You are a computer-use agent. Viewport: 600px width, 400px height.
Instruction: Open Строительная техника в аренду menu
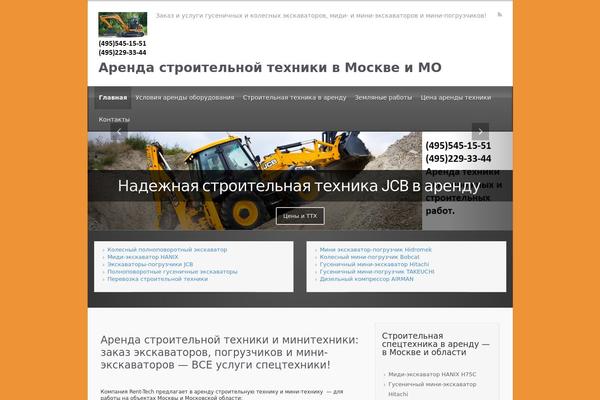[x=294, y=98]
